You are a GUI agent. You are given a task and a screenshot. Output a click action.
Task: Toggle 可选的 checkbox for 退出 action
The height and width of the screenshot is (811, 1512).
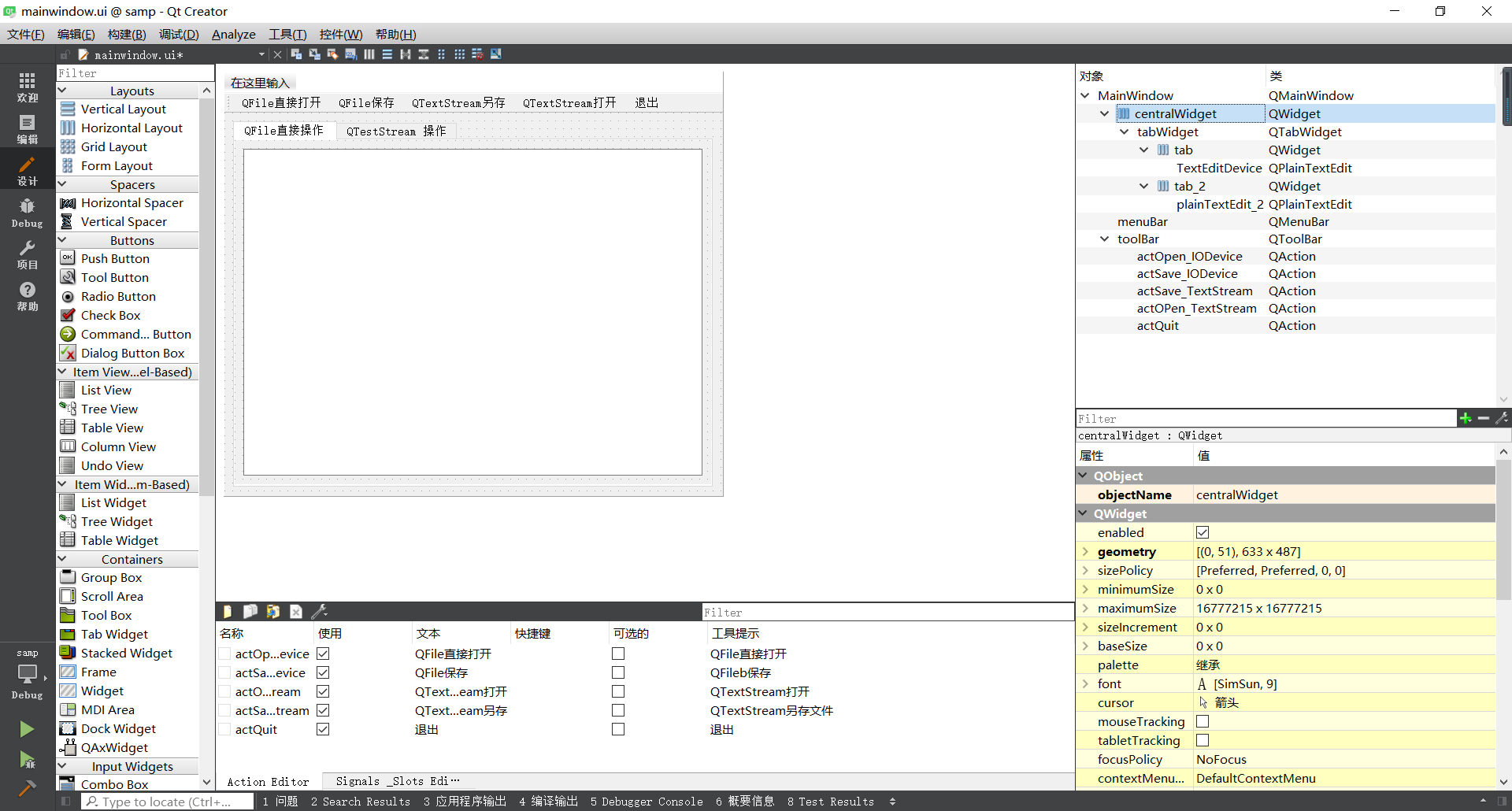click(618, 729)
